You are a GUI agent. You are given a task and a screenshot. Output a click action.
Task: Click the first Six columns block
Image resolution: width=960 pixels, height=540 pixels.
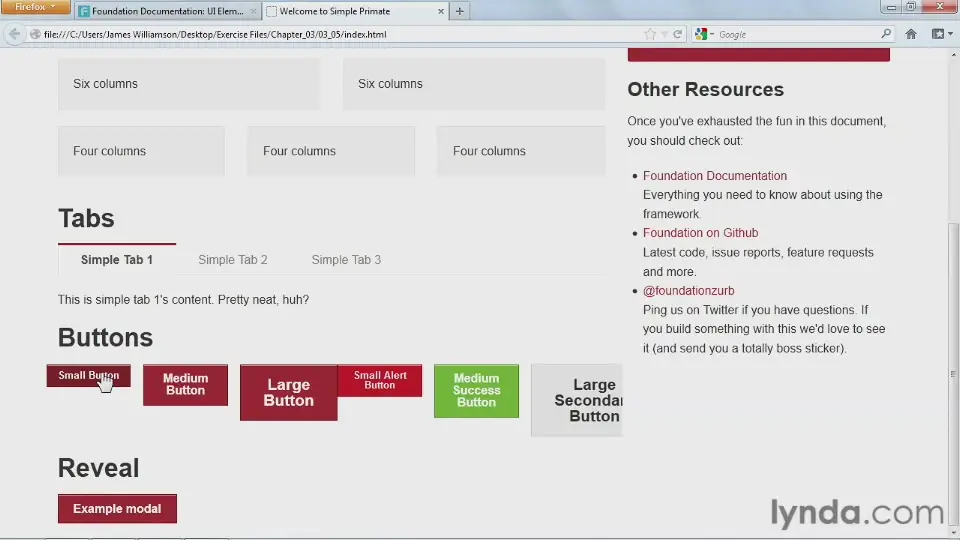click(189, 84)
